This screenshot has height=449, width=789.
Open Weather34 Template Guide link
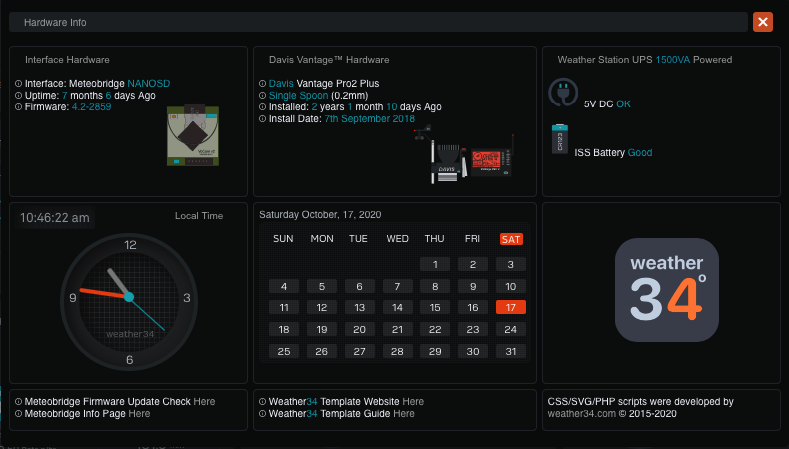[404, 414]
